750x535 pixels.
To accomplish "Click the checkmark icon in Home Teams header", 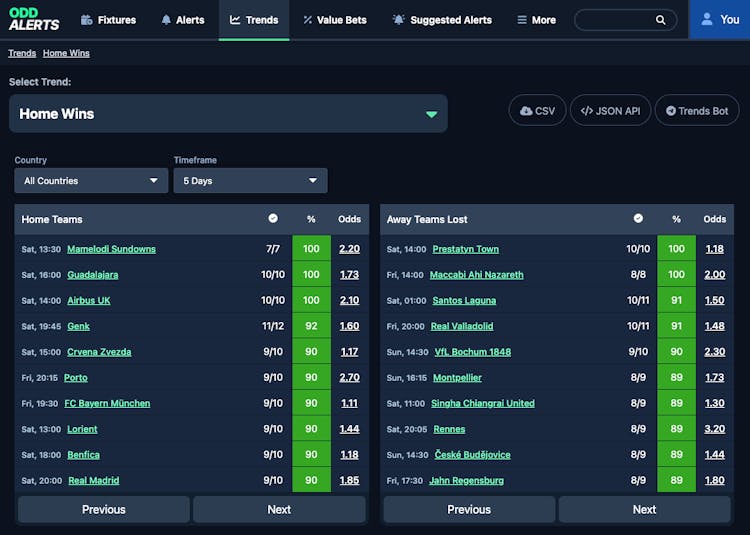I will (x=273, y=218).
